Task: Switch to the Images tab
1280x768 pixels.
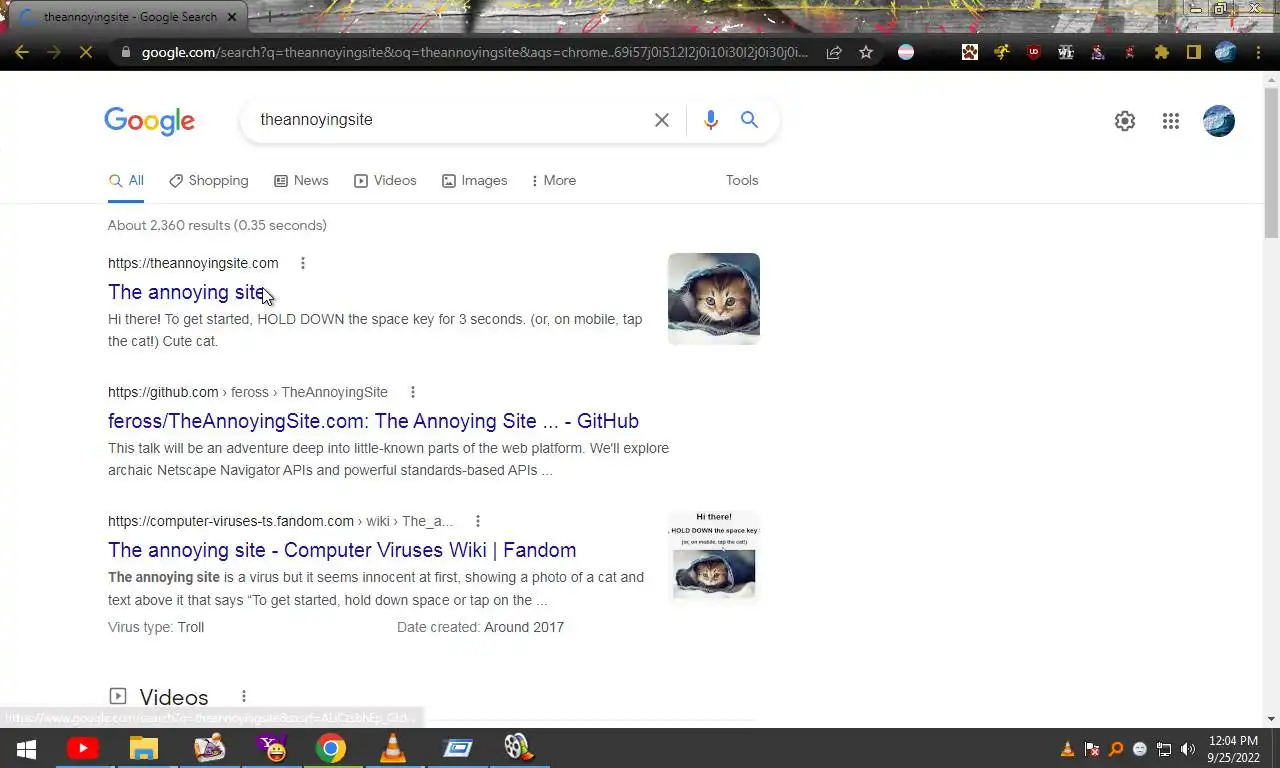Action: 474,180
